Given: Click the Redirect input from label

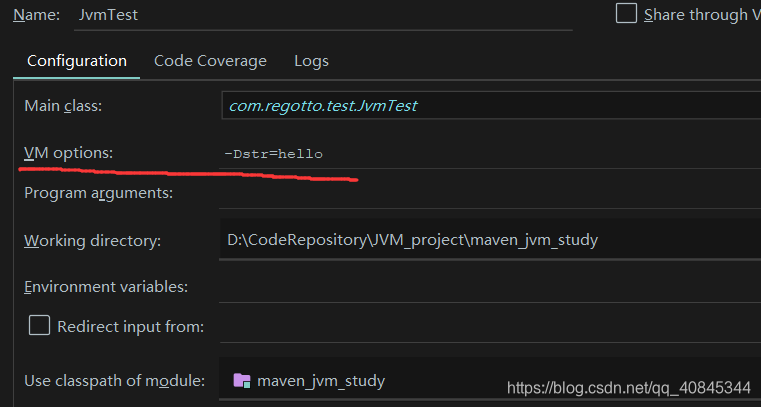Looking at the screenshot, I should pos(131,326).
